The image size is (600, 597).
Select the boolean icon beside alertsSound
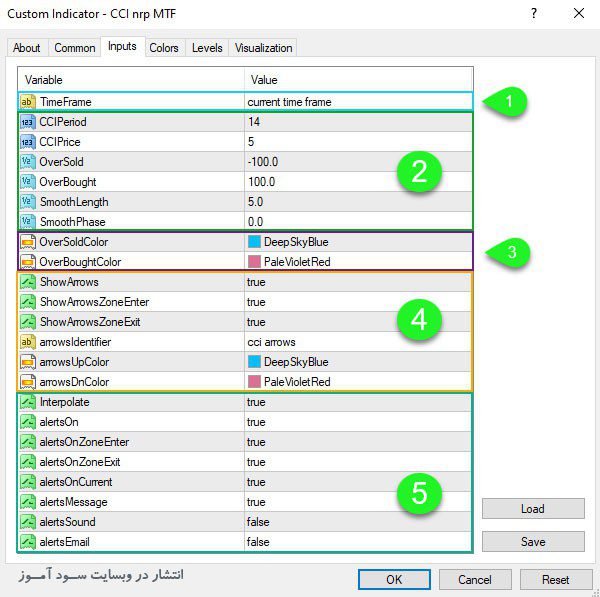pyautogui.click(x=28, y=522)
